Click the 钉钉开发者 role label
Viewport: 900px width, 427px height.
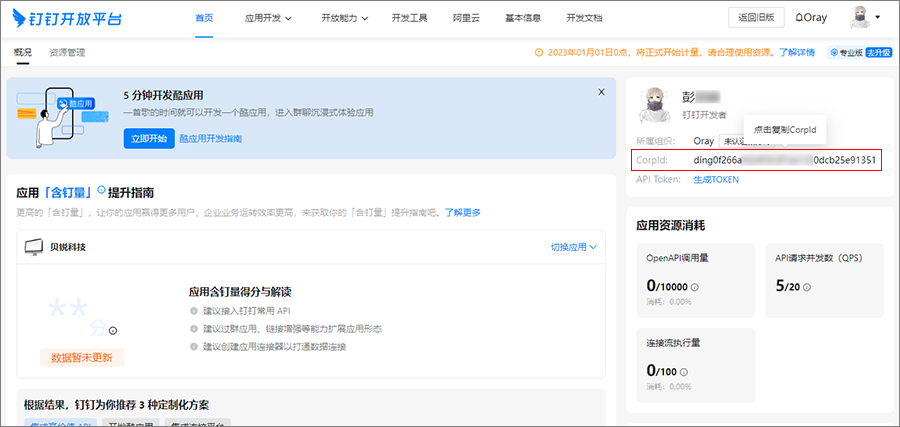pos(704,115)
